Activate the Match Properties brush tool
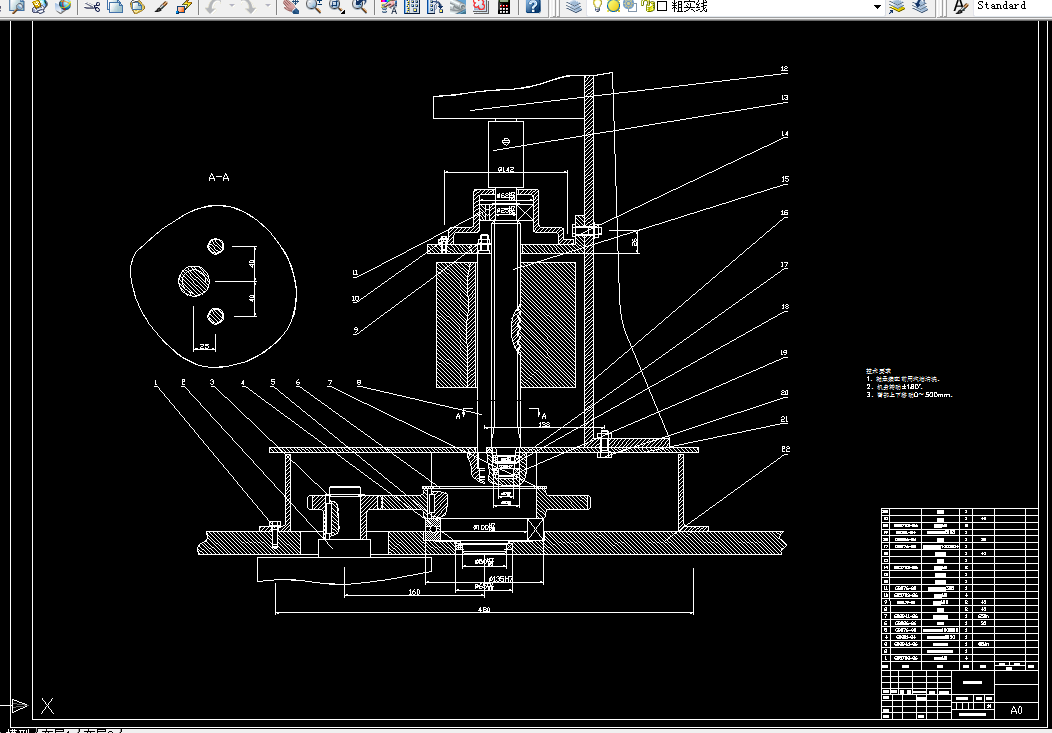The width and height of the screenshot is (1052, 733). [x=161, y=7]
